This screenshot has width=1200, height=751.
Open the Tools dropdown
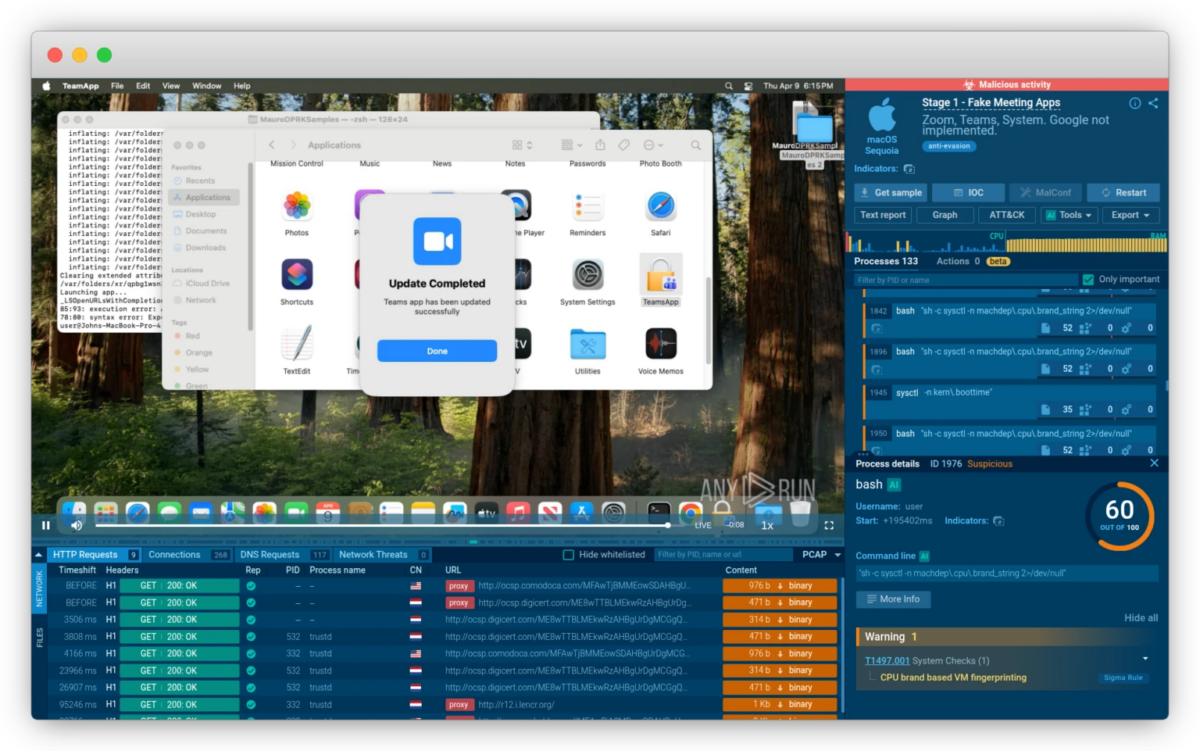click(1068, 214)
